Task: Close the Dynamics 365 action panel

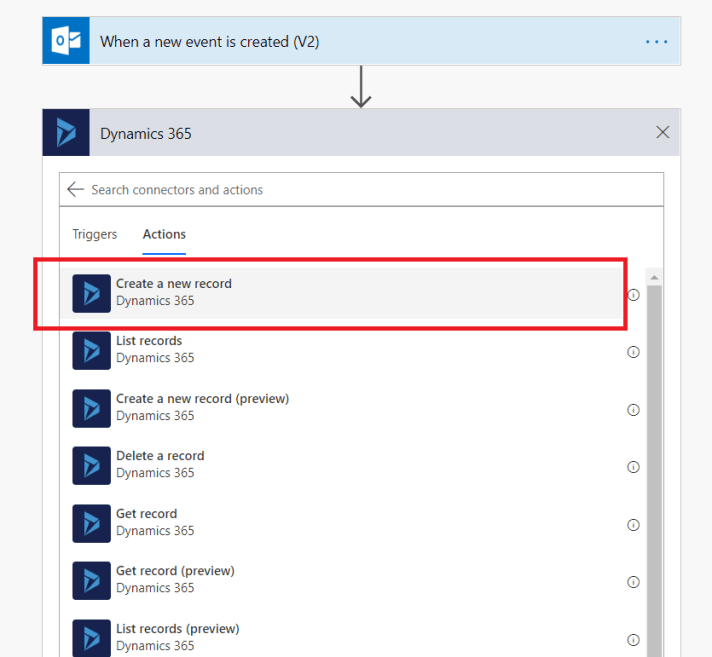Action: 662,132
